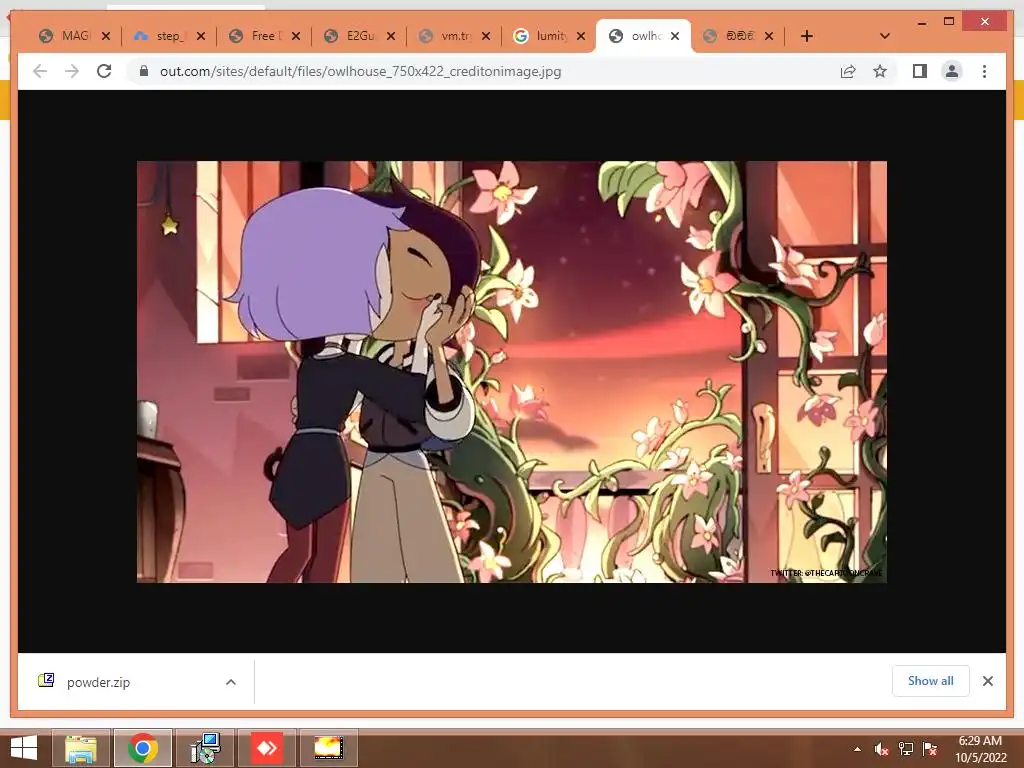
Task: Close the active owlhouse tab
Action: coord(675,36)
